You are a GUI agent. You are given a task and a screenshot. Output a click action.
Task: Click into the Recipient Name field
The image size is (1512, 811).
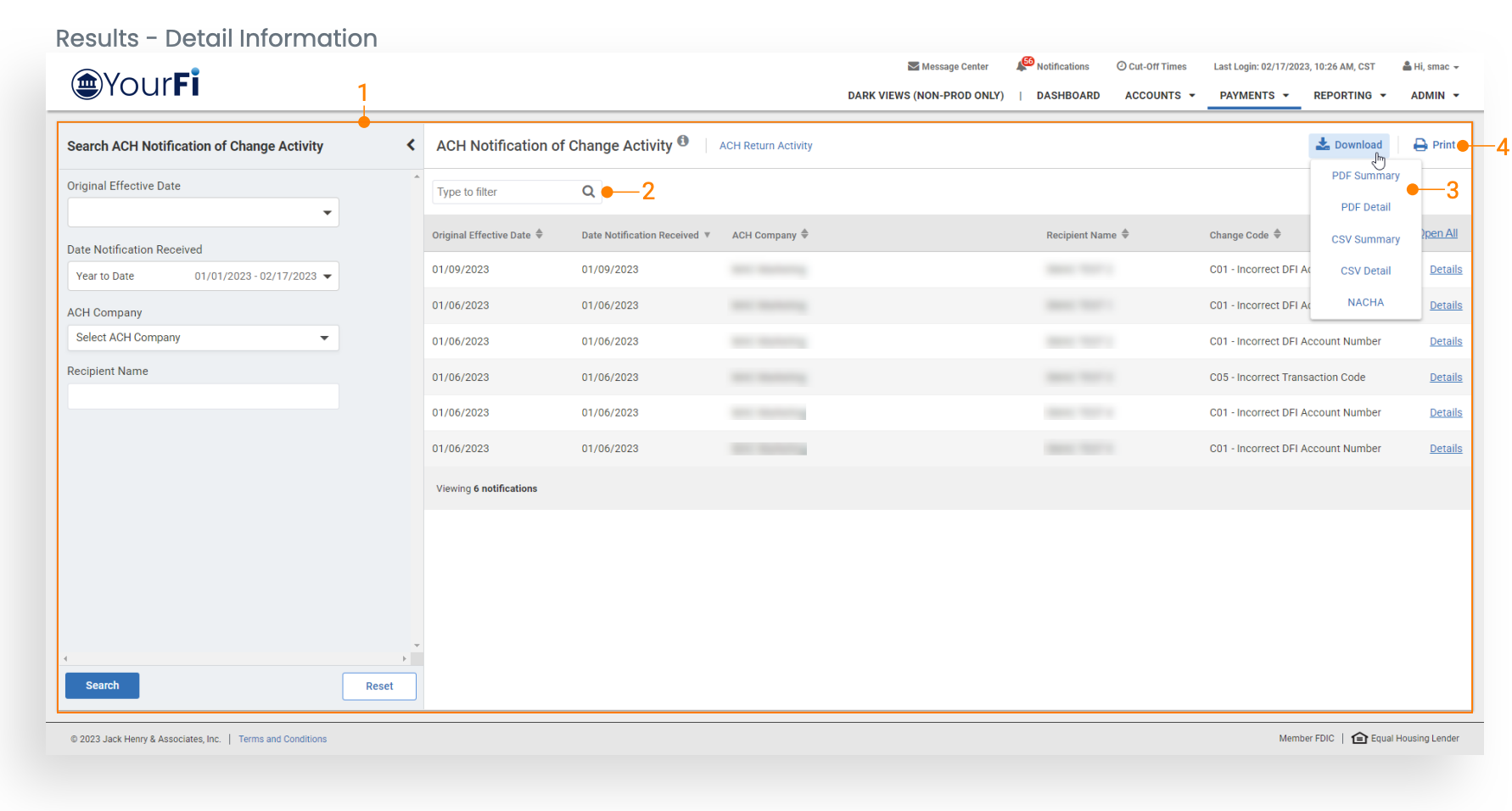tap(203, 396)
